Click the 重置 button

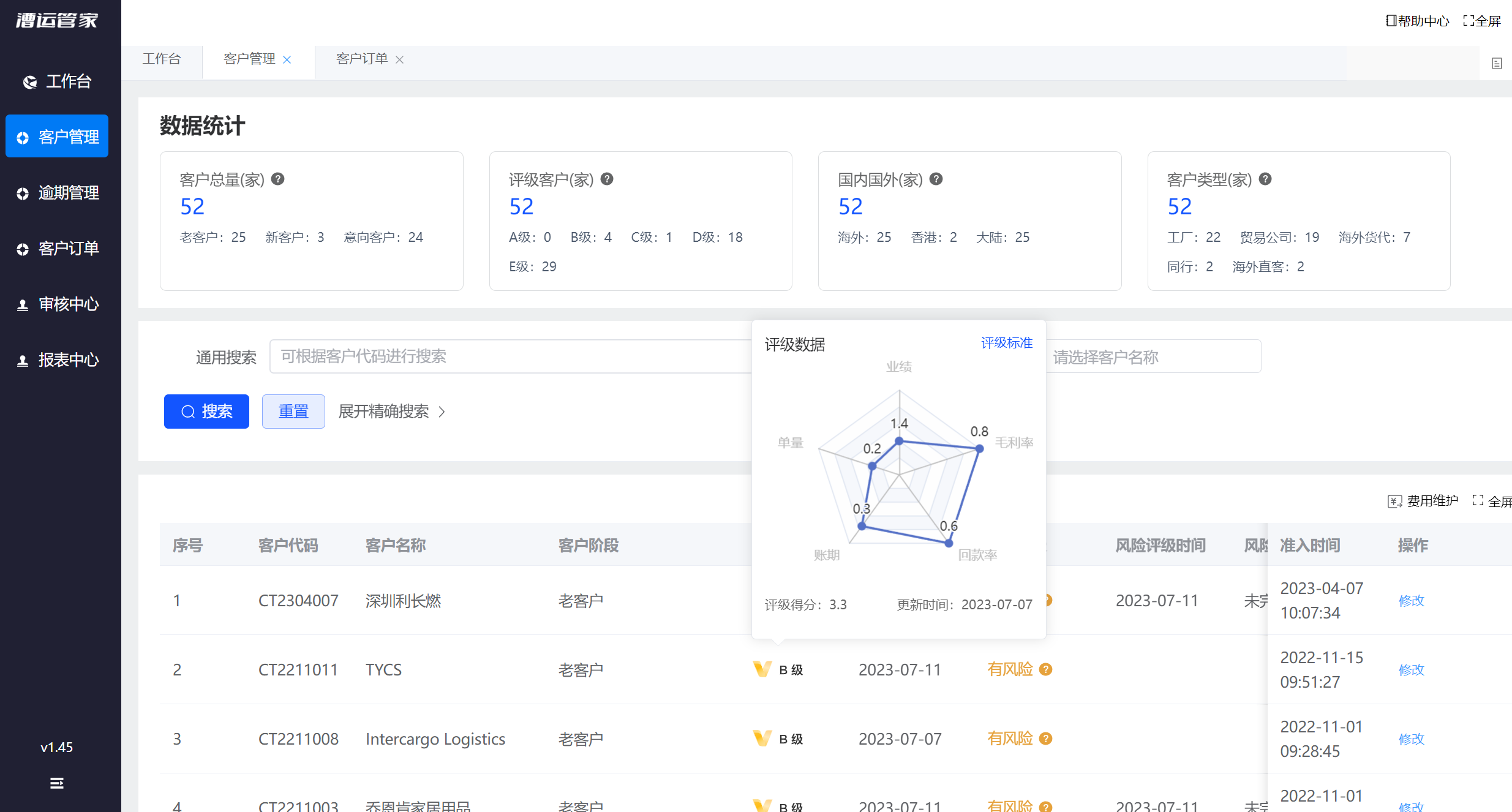[x=293, y=412]
